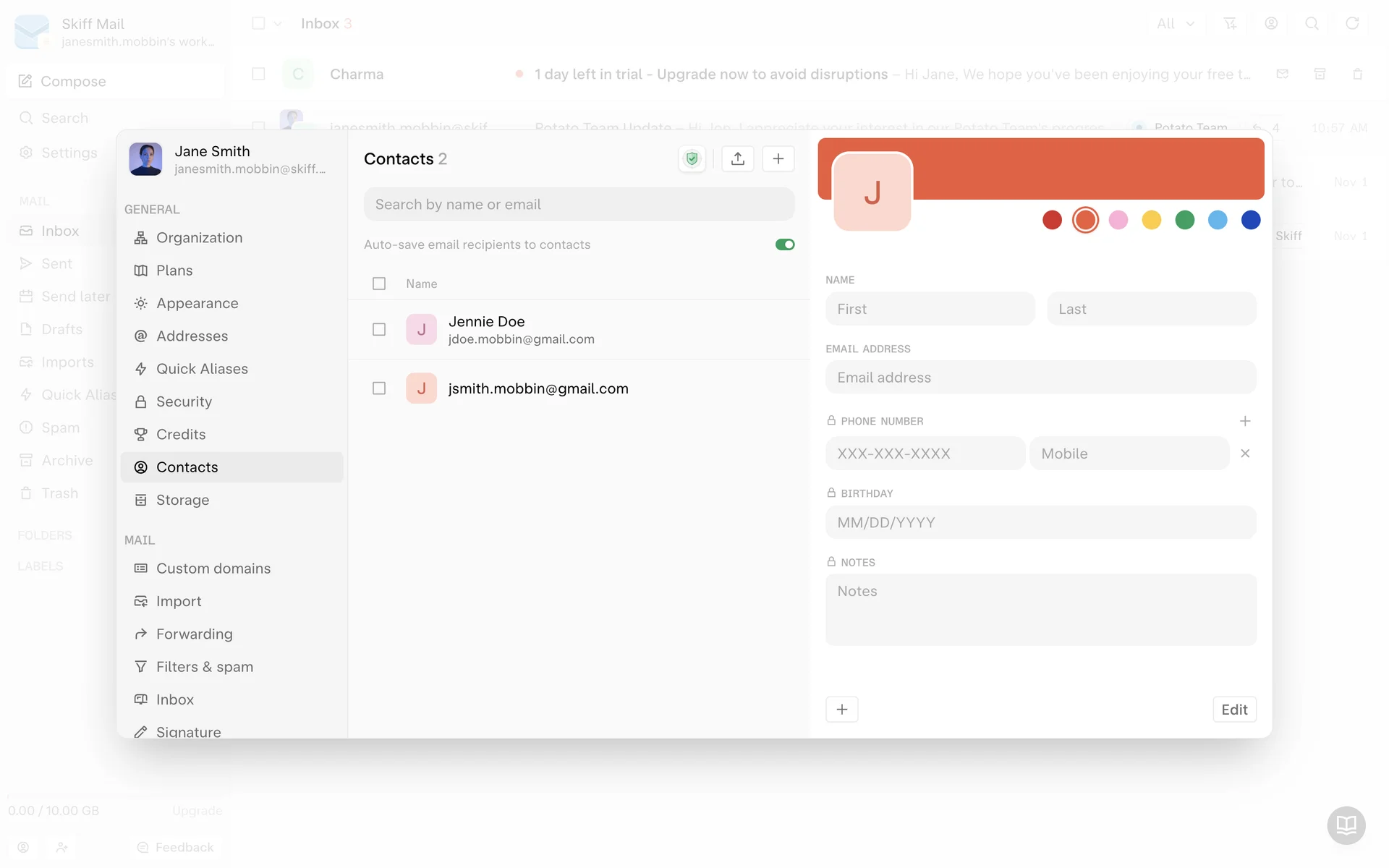Screen dimensions: 1389x868
Task: Click the export contacts upload icon
Action: (x=738, y=159)
